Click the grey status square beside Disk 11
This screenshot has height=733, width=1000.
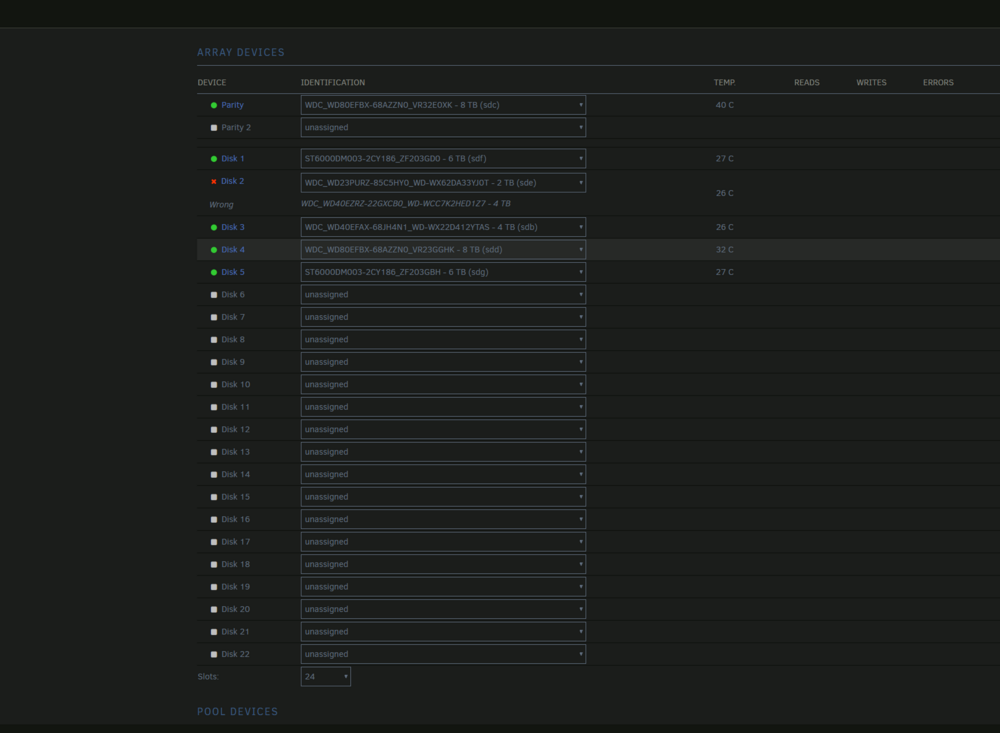coord(214,407)
